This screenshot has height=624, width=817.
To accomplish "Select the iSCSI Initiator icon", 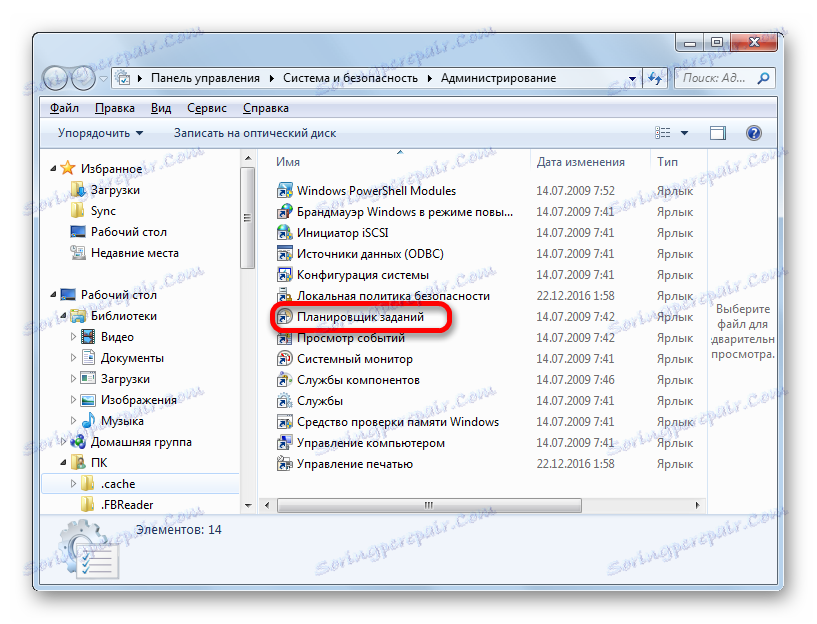I will [x=284, y=233].
